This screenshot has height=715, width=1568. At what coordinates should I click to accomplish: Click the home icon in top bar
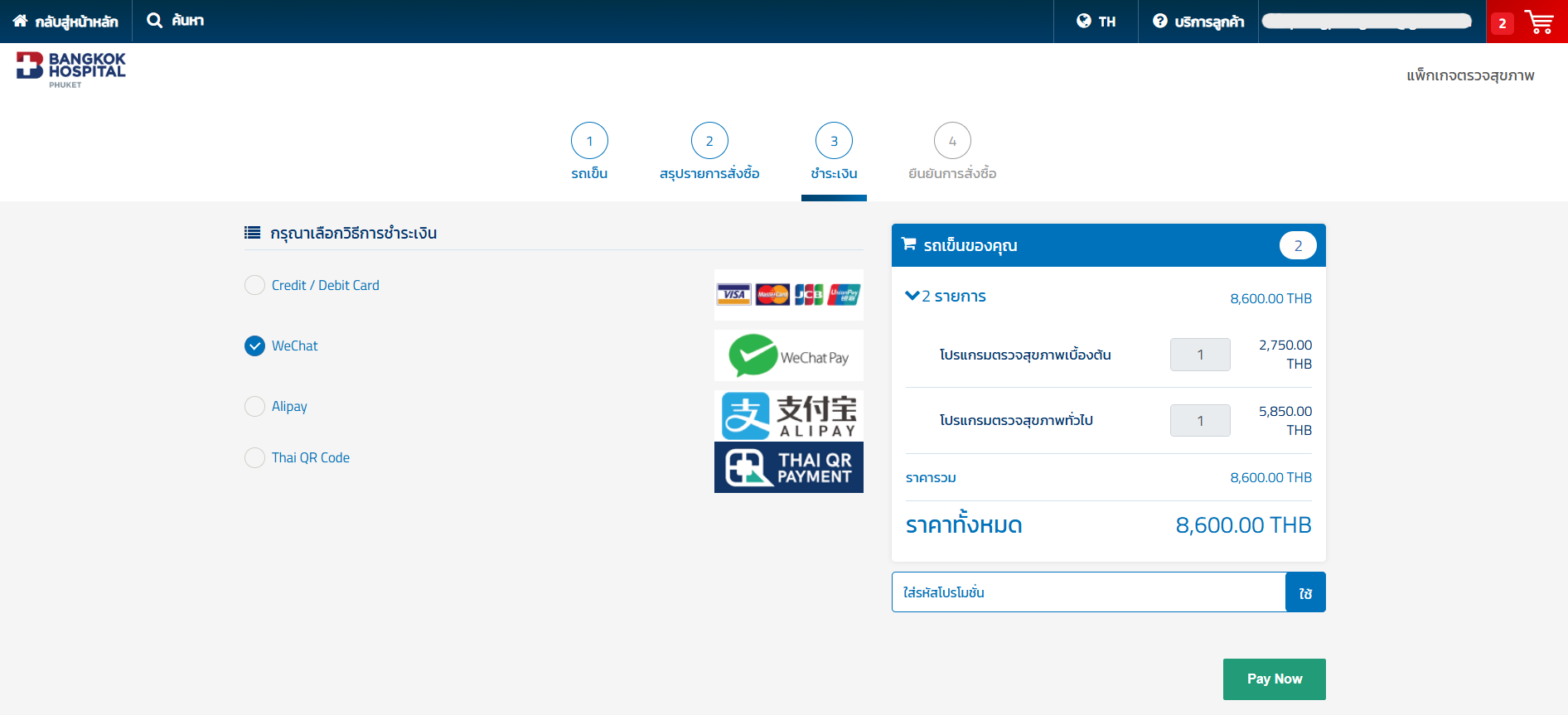coord(20,21)
